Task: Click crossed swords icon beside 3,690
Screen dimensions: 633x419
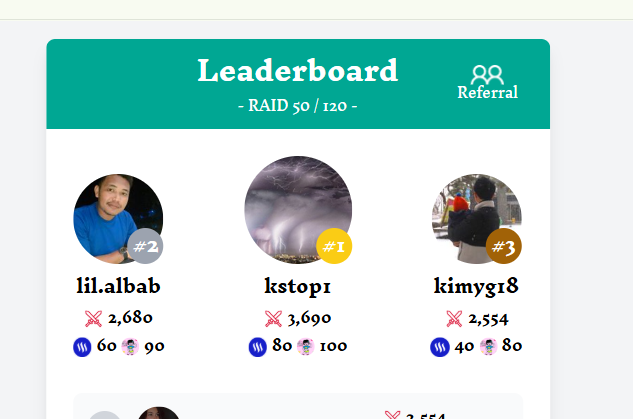Action: 273,319
